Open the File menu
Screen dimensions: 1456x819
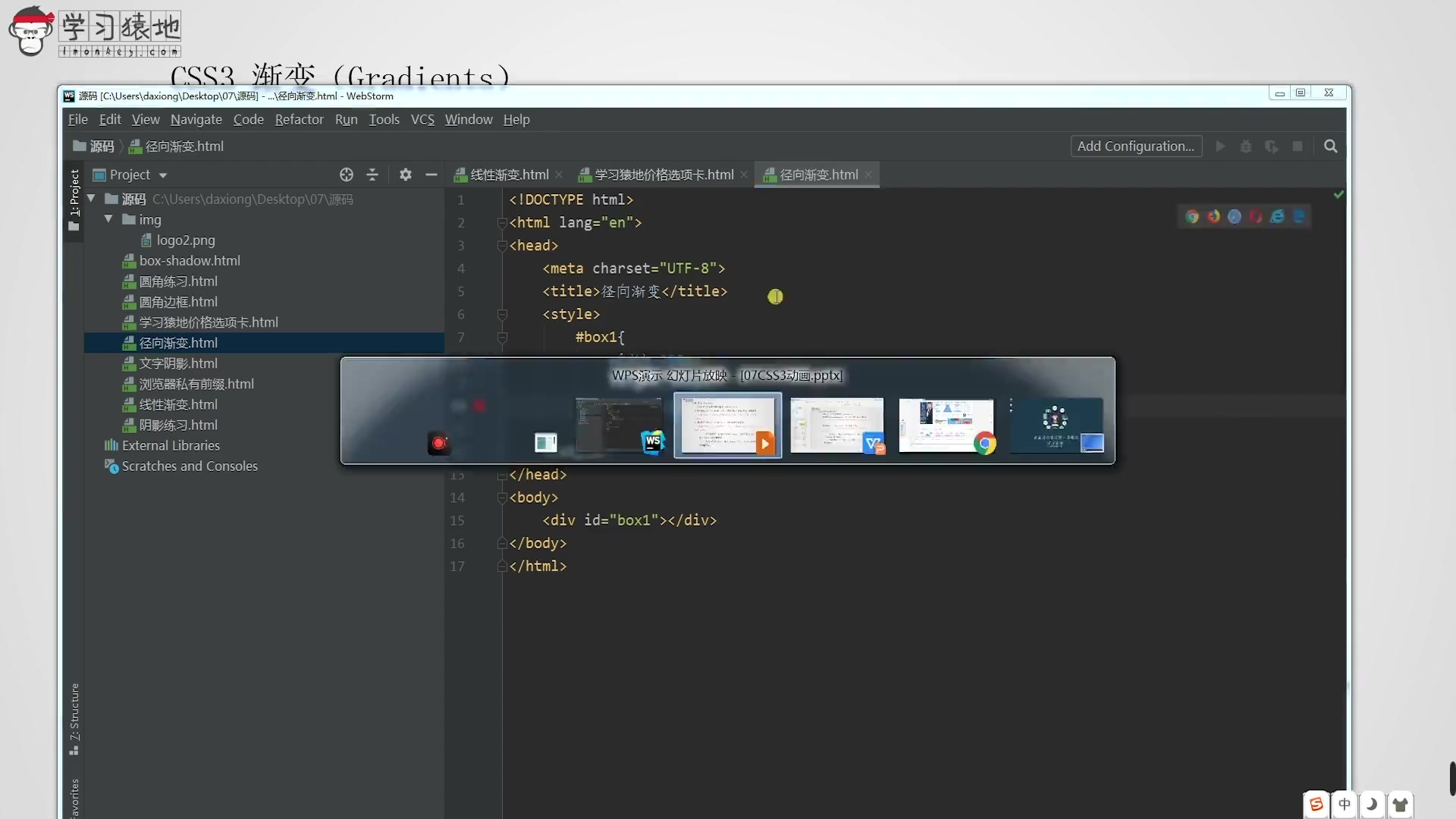(x=78, y=119)
